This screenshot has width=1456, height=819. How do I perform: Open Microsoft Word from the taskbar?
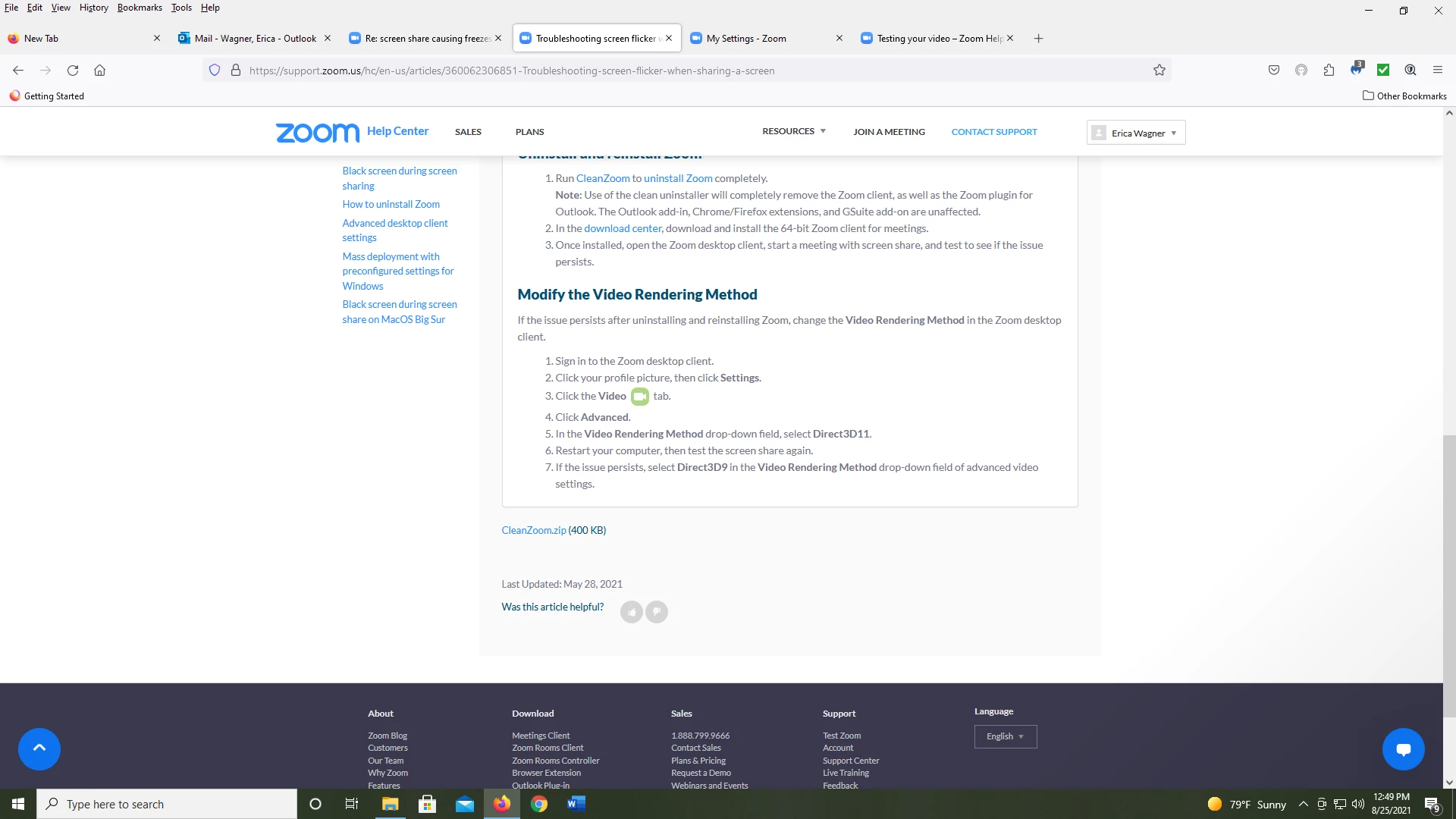[x=576, y=804]
